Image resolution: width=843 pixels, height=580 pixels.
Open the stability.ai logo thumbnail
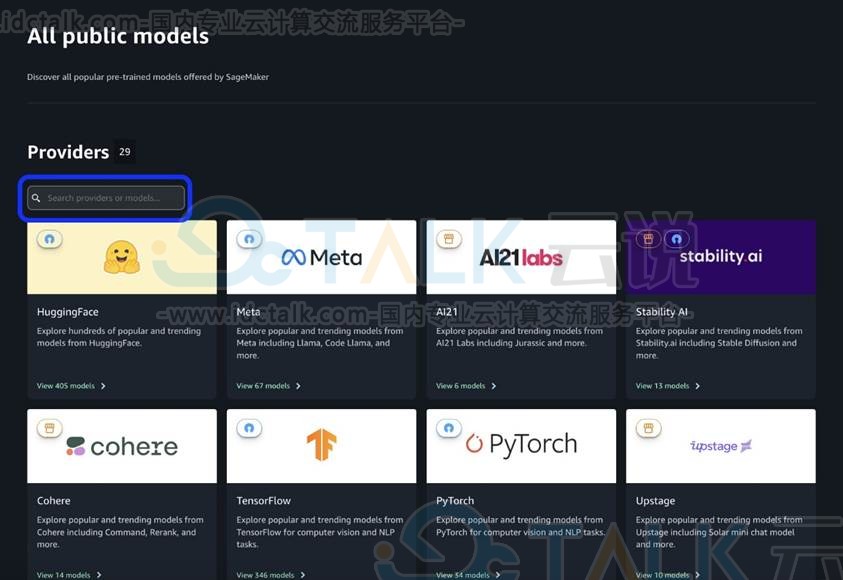click(721, 257)
